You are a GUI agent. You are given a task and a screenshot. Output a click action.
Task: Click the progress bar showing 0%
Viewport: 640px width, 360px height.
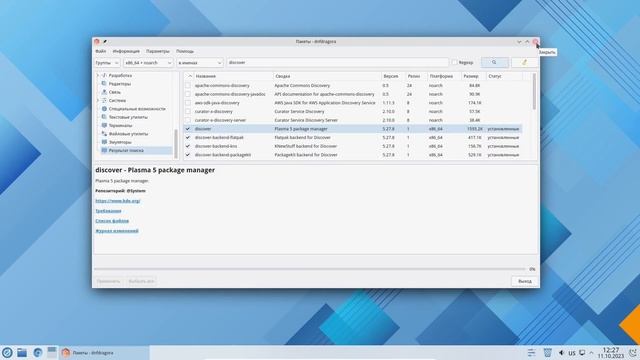point(310,269)
